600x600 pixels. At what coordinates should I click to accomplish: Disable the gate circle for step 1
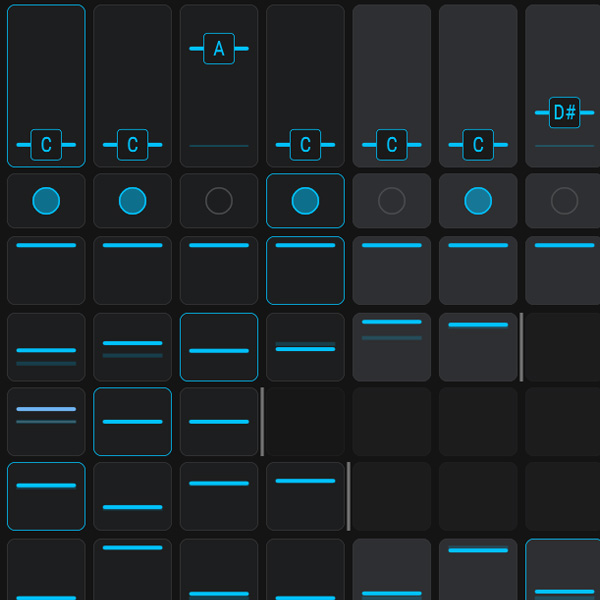[x=46, y=201]
